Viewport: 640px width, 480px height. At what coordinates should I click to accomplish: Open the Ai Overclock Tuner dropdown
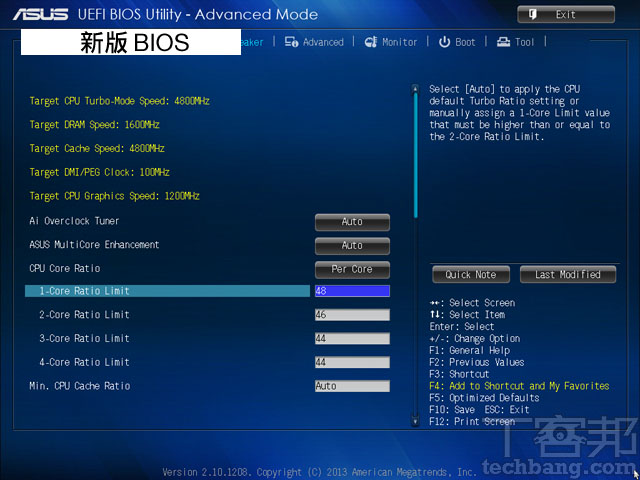352,222
